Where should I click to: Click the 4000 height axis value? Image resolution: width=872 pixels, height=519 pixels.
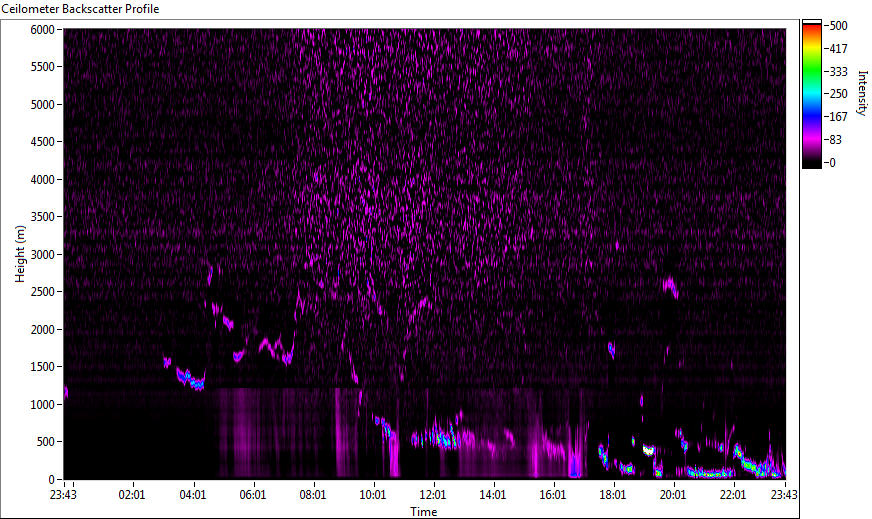(42, 180)
